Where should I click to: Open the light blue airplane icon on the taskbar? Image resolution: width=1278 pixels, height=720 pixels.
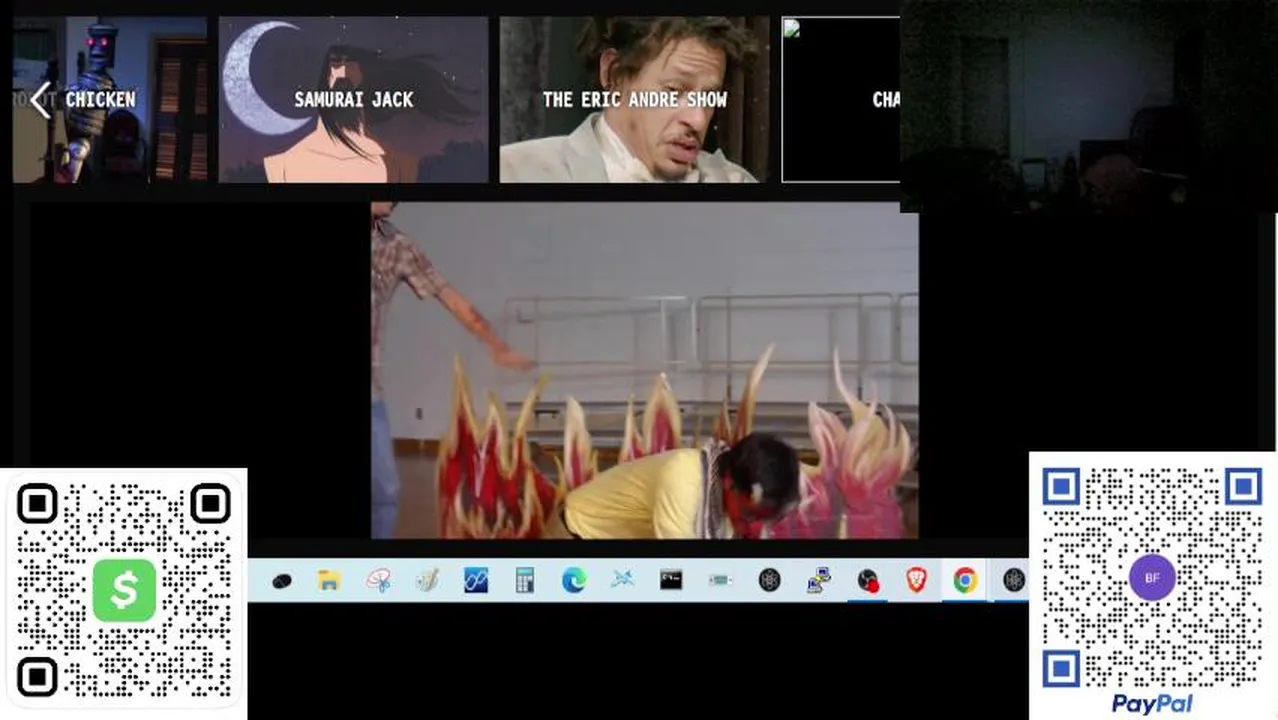(x=622, y=580)
